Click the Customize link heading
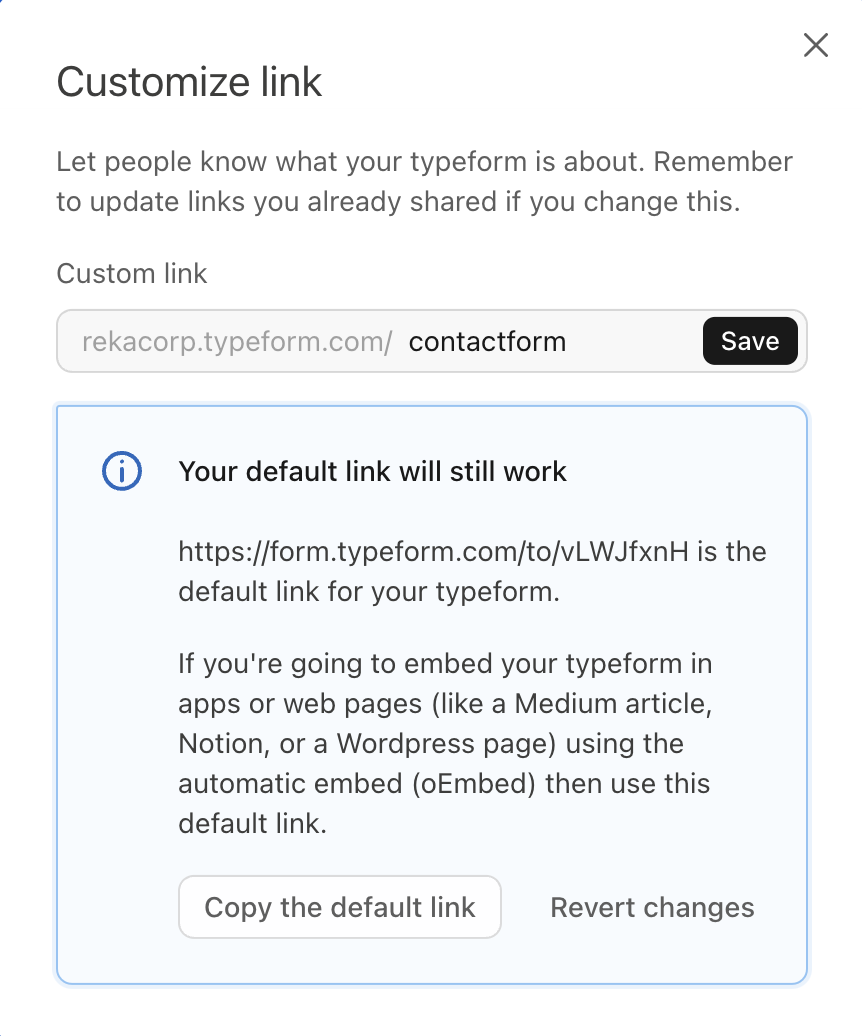Screen dimensions: 862x1036 click(x=189, y=82)
